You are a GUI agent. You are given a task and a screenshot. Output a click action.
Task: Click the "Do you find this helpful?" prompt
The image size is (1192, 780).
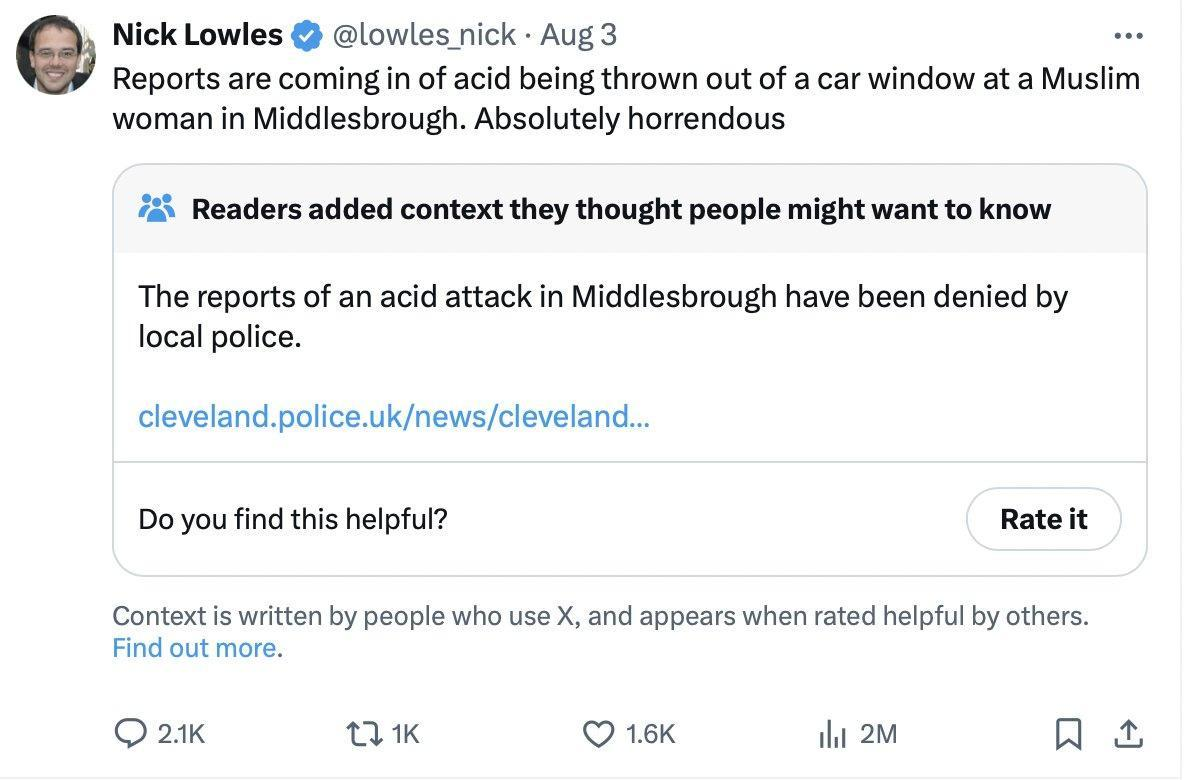292,519
